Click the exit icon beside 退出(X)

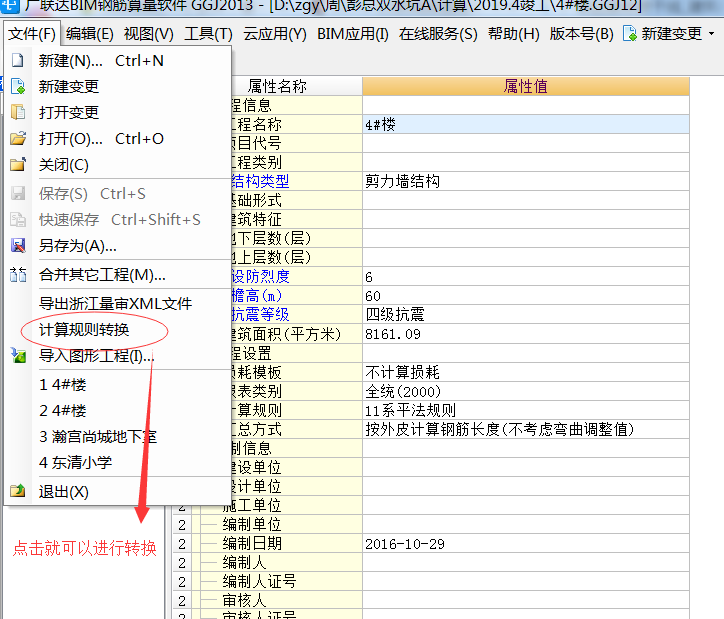18,491
